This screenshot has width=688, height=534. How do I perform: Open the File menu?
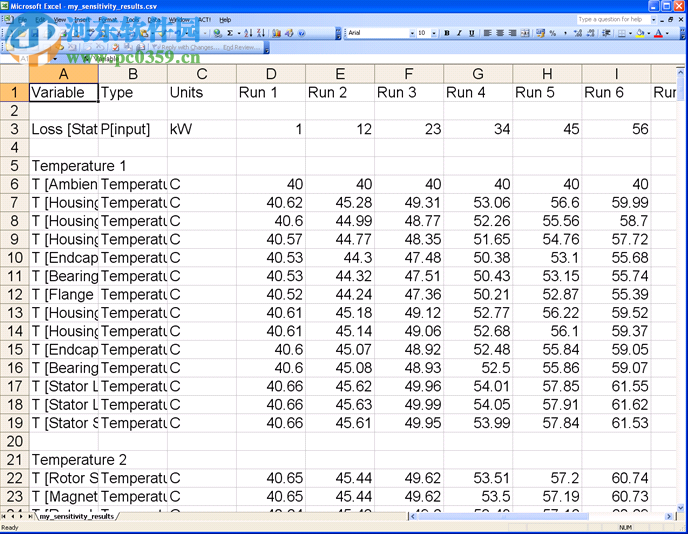(x=22, y=20)
